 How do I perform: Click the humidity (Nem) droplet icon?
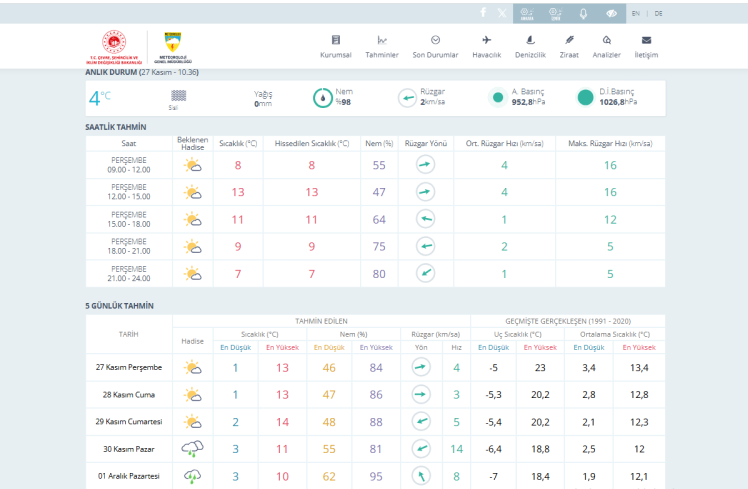[x=323, y=98]
